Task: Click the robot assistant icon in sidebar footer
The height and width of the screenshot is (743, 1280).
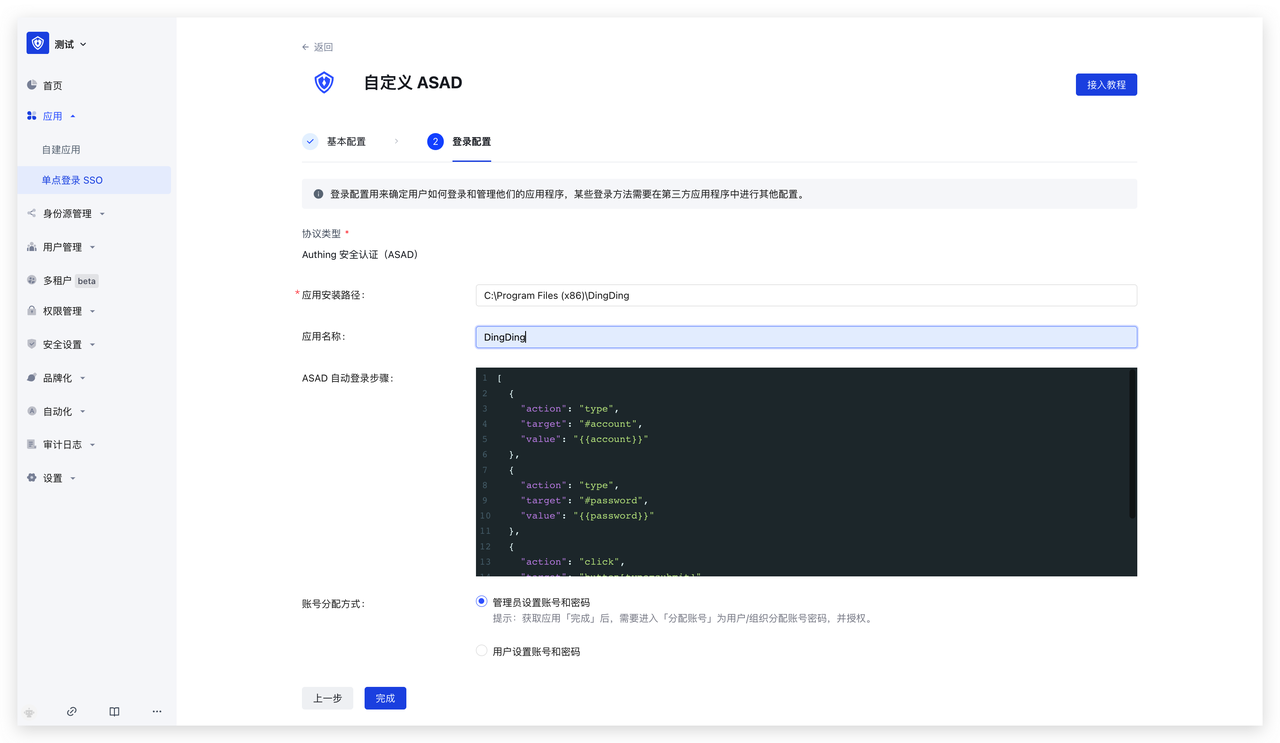Action: [x=29, y=712]
